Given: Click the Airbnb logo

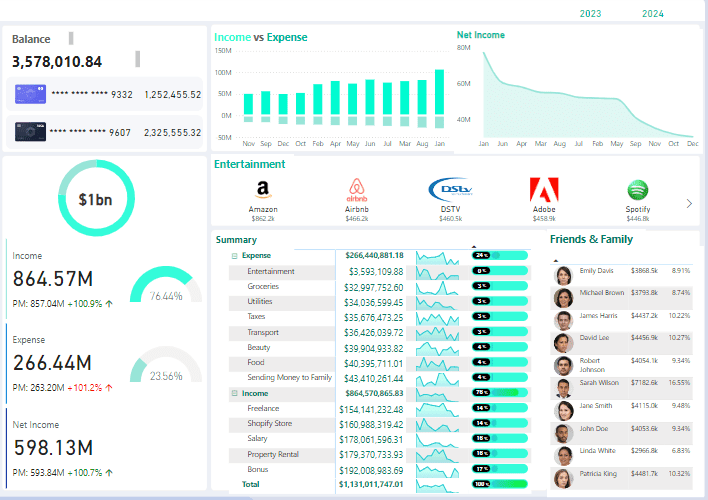Looking at the screenshot, I should click(x=357, y=190).
